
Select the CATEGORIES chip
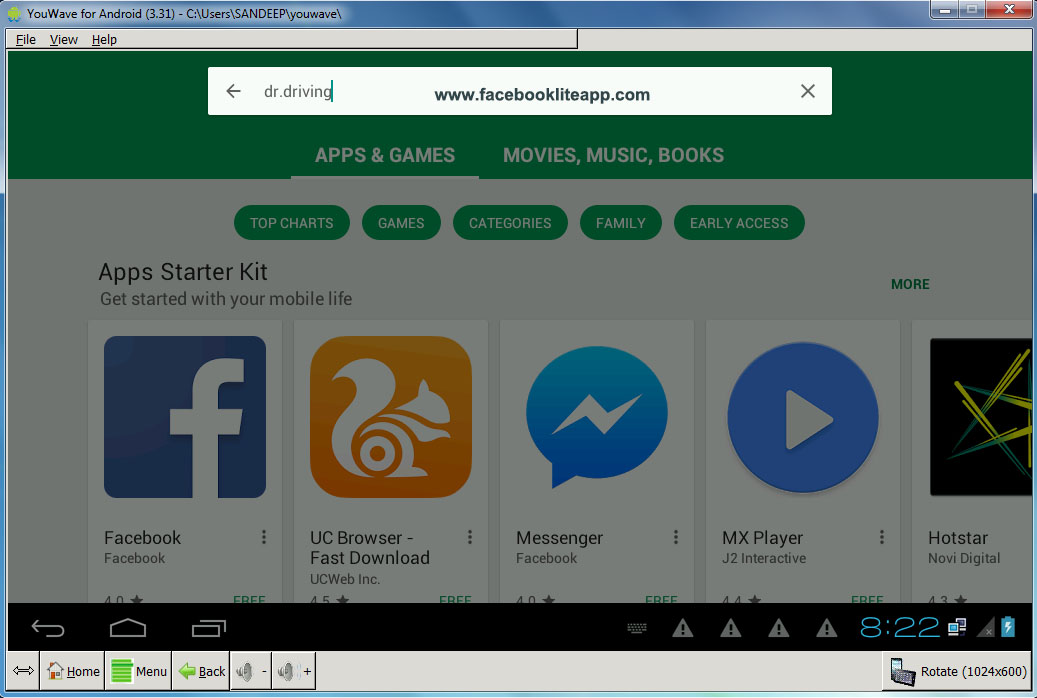510,223
